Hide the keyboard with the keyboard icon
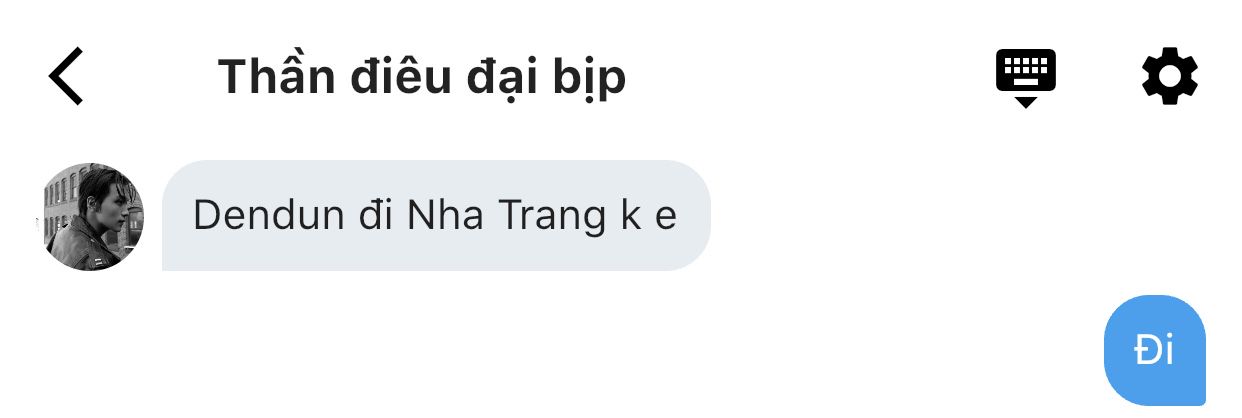 click(1026, 78)
